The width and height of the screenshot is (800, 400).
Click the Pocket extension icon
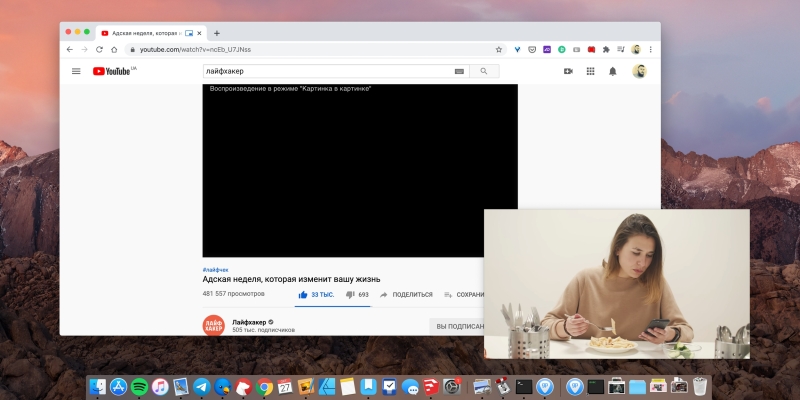[532, 49]
